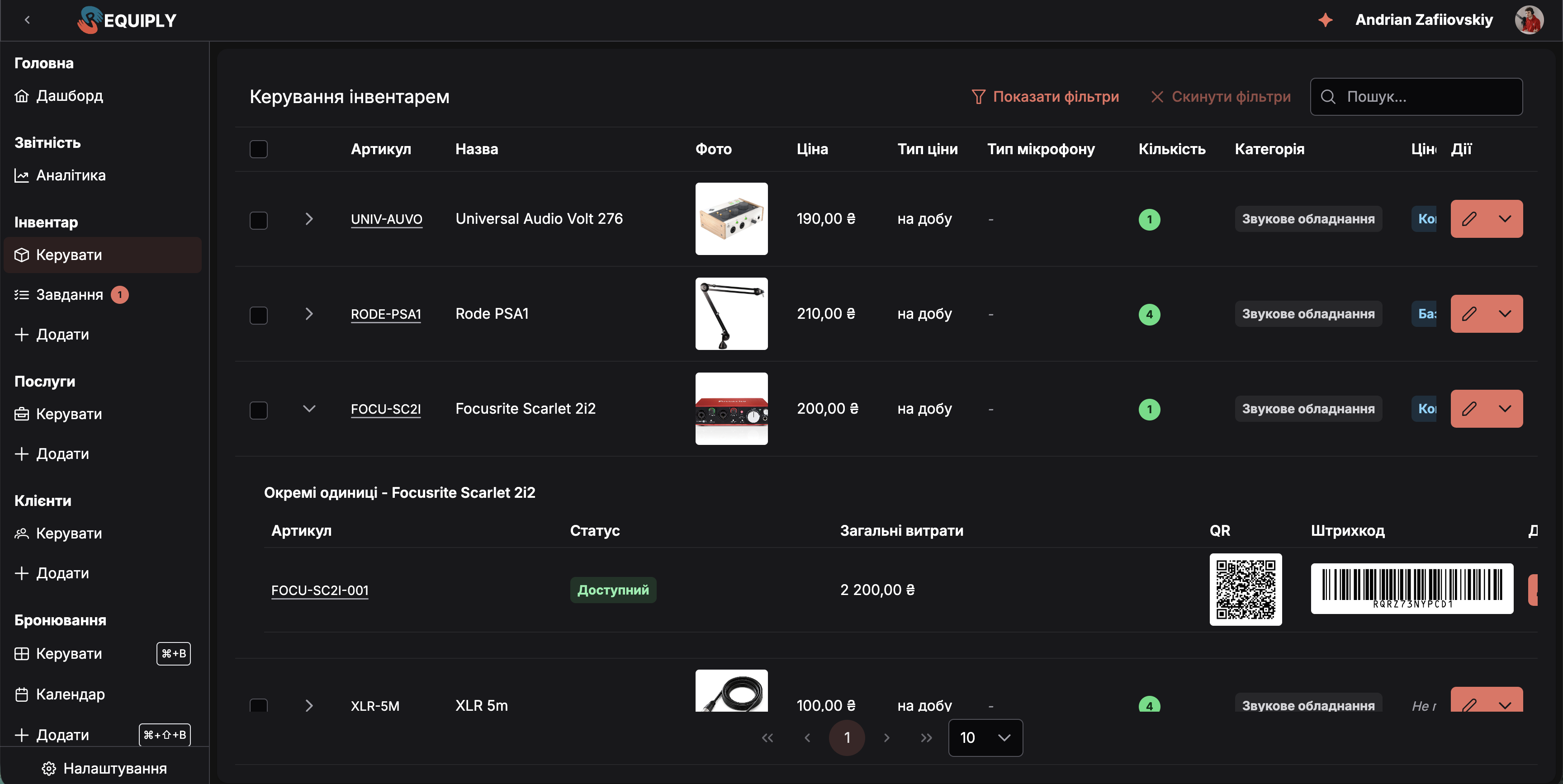Click the Ціна column header
The height and width of the screenshot is (784, 1563).
click(812, 149)
